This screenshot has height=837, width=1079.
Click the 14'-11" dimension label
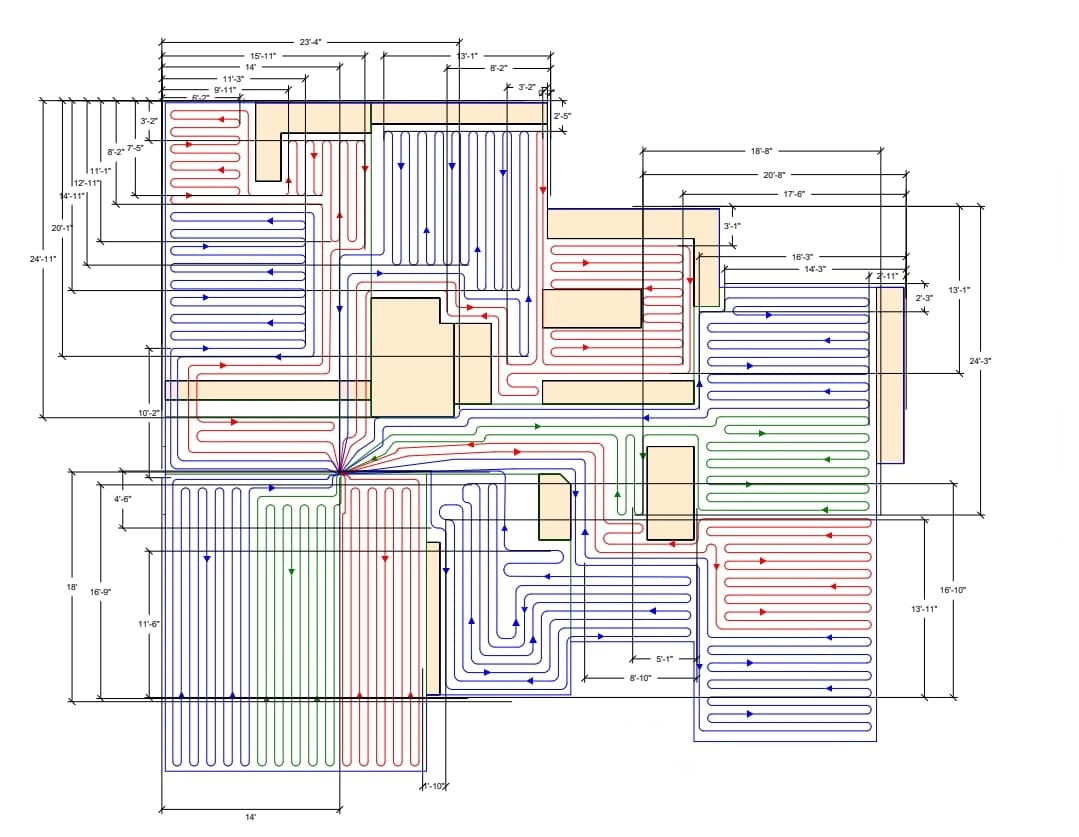click(x=72, y=196)
